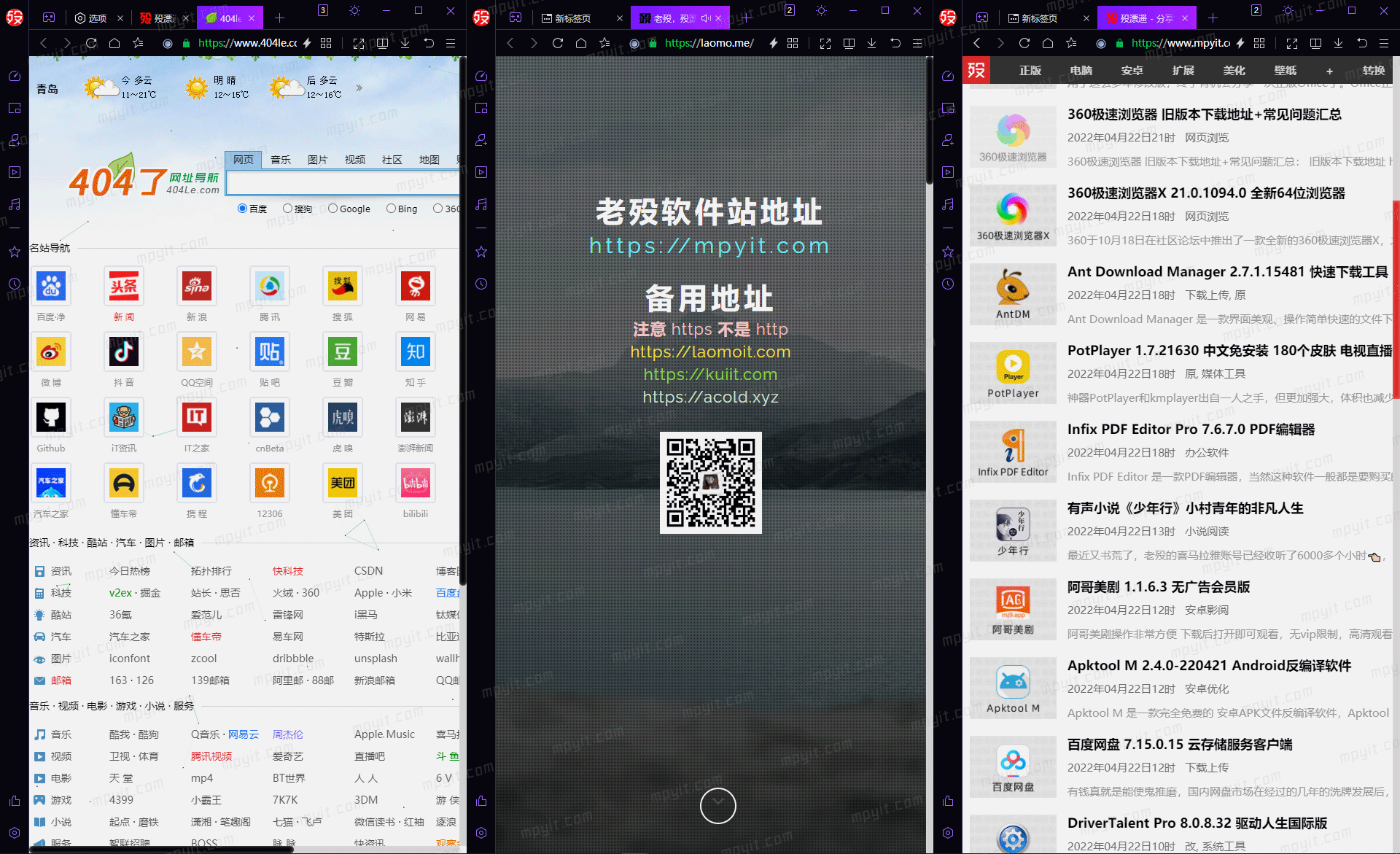Switch to the 音乐 search tab
The height and width of the screenshot is (854, 1400).
coord(281,160)
